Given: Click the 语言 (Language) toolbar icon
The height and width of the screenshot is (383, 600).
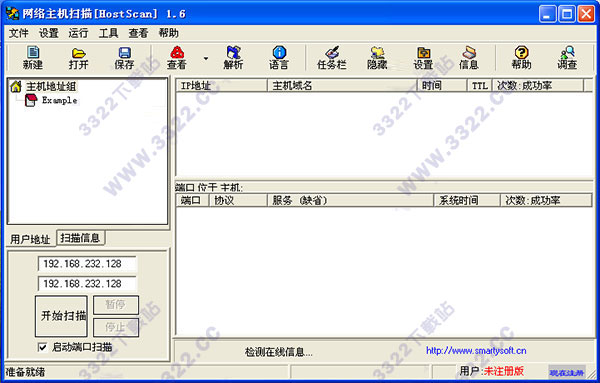Looking at the screenshot, I should [x=279, y=52].
